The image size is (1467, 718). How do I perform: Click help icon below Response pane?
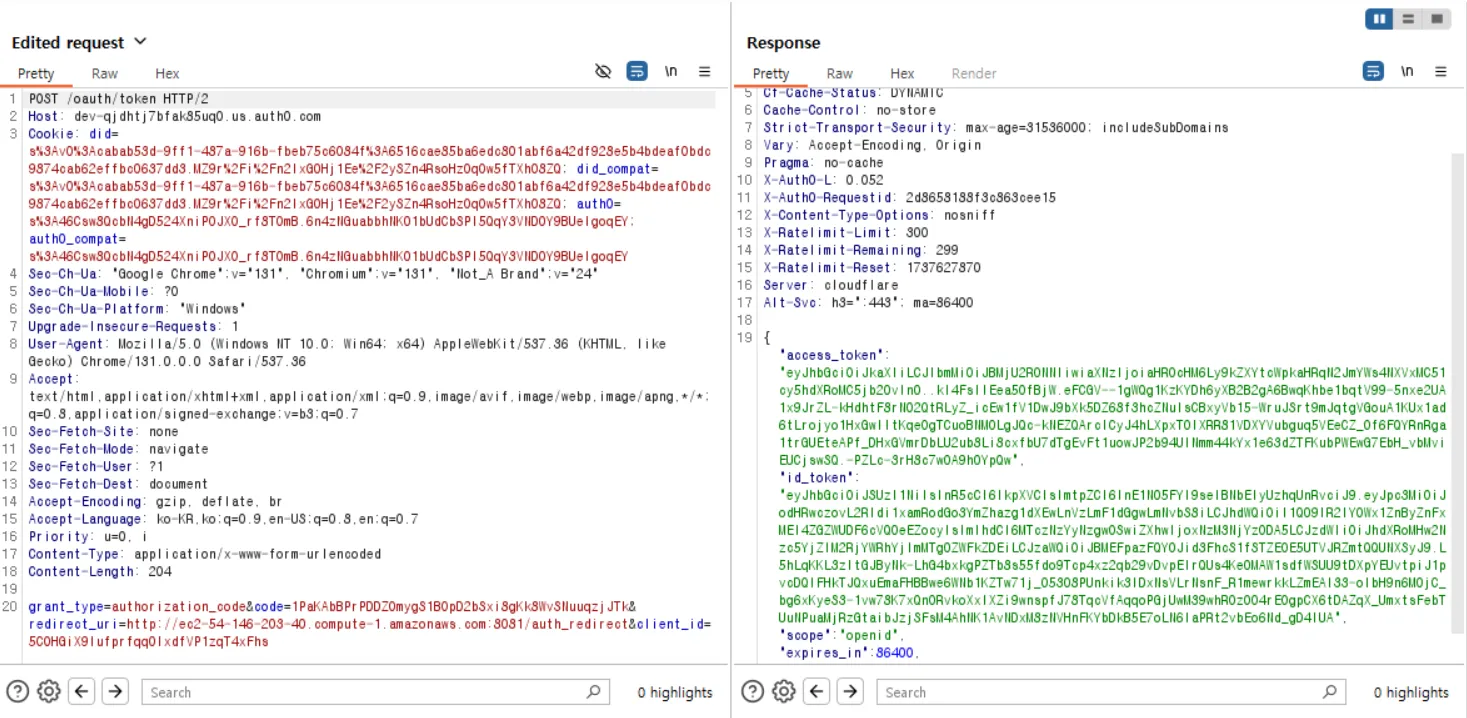click(752, 691)
